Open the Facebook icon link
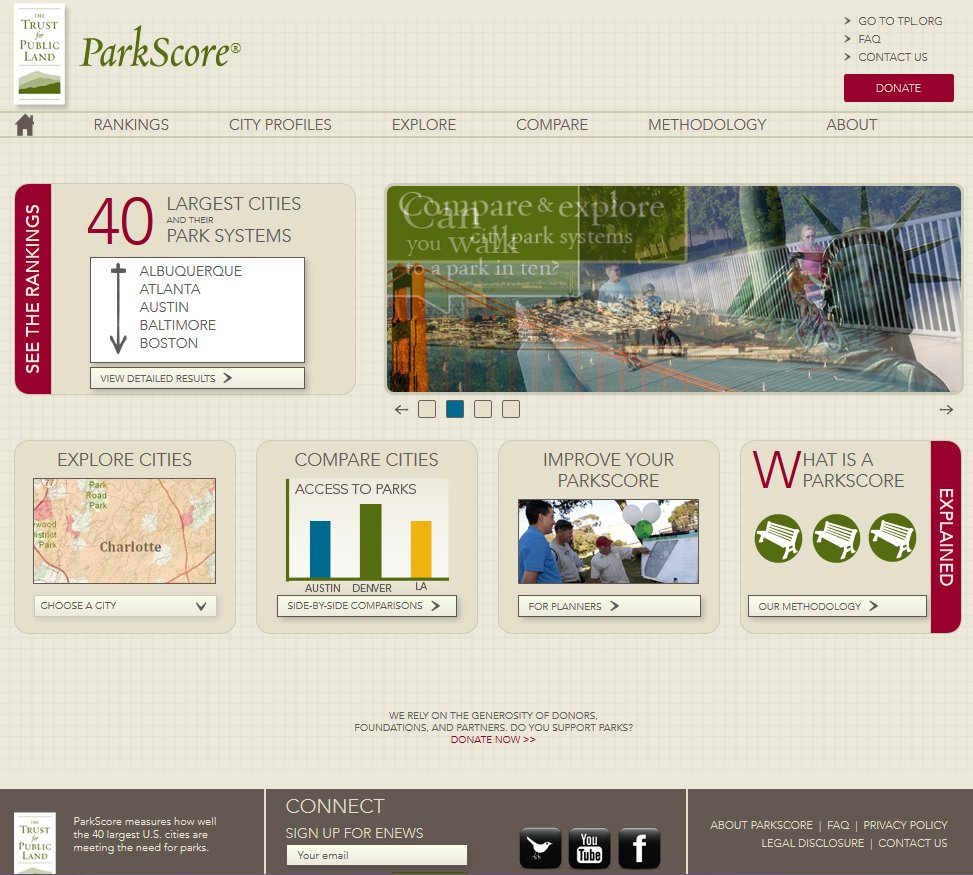 tap(639, 848)
